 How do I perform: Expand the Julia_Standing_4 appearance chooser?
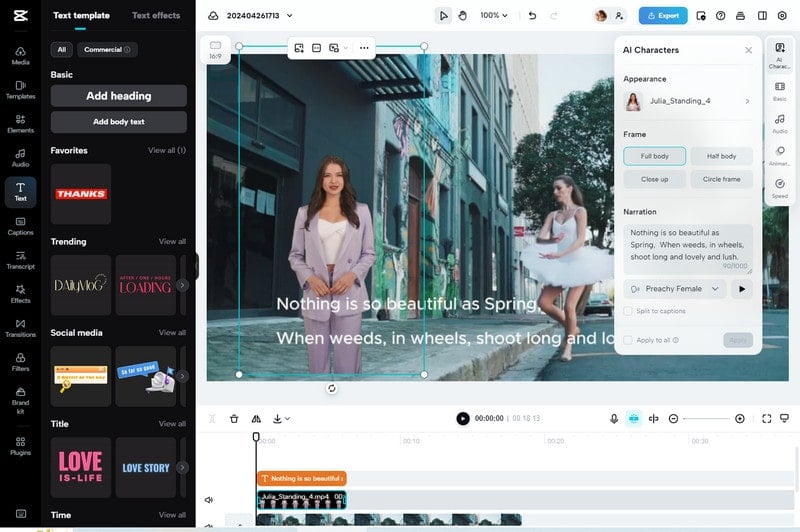688,102
